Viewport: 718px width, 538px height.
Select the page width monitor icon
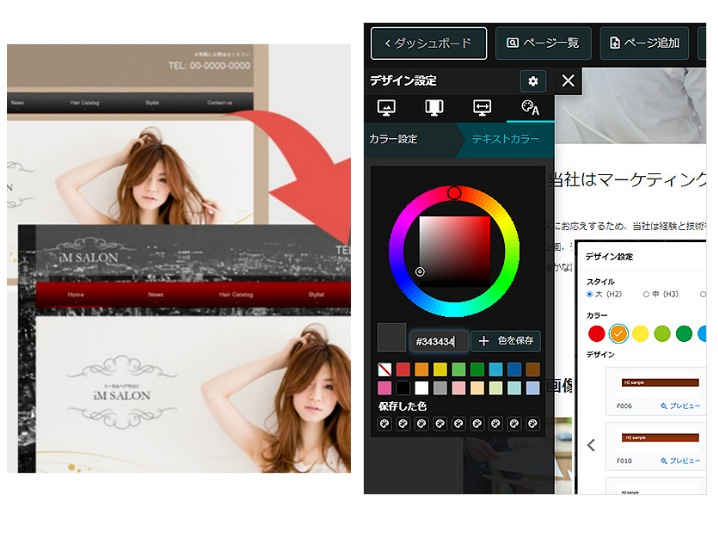pos(482,108)
